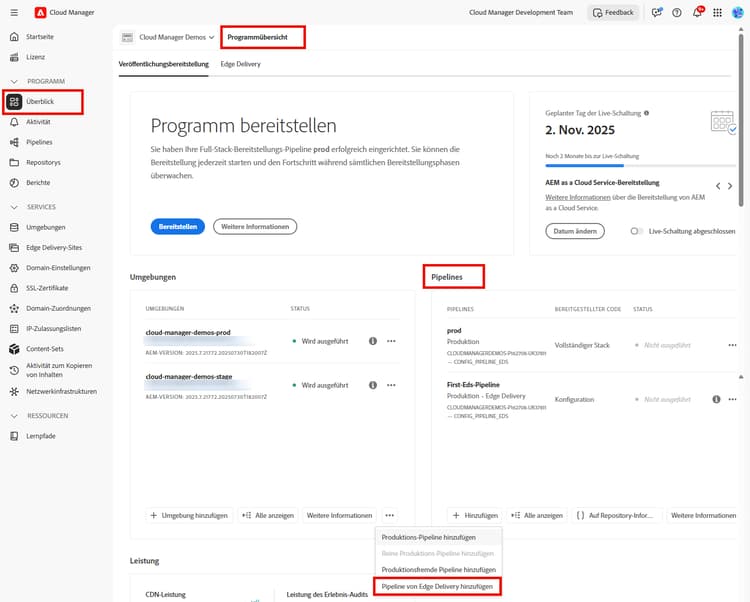Collapse the SERVICES sidebar section
This screenshot has width=750, height=602.
click(x=14, y=207)
